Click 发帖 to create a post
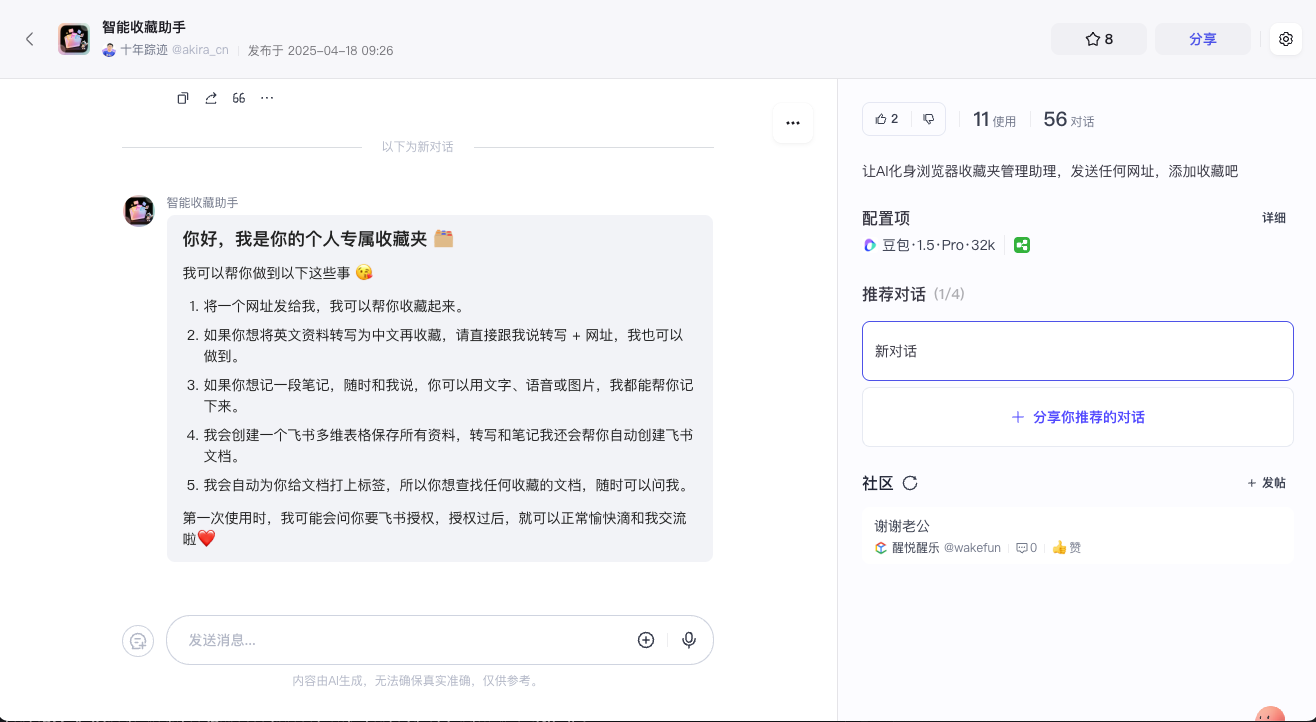This screenshot has height=722, width=1316. pos(1266,483)
